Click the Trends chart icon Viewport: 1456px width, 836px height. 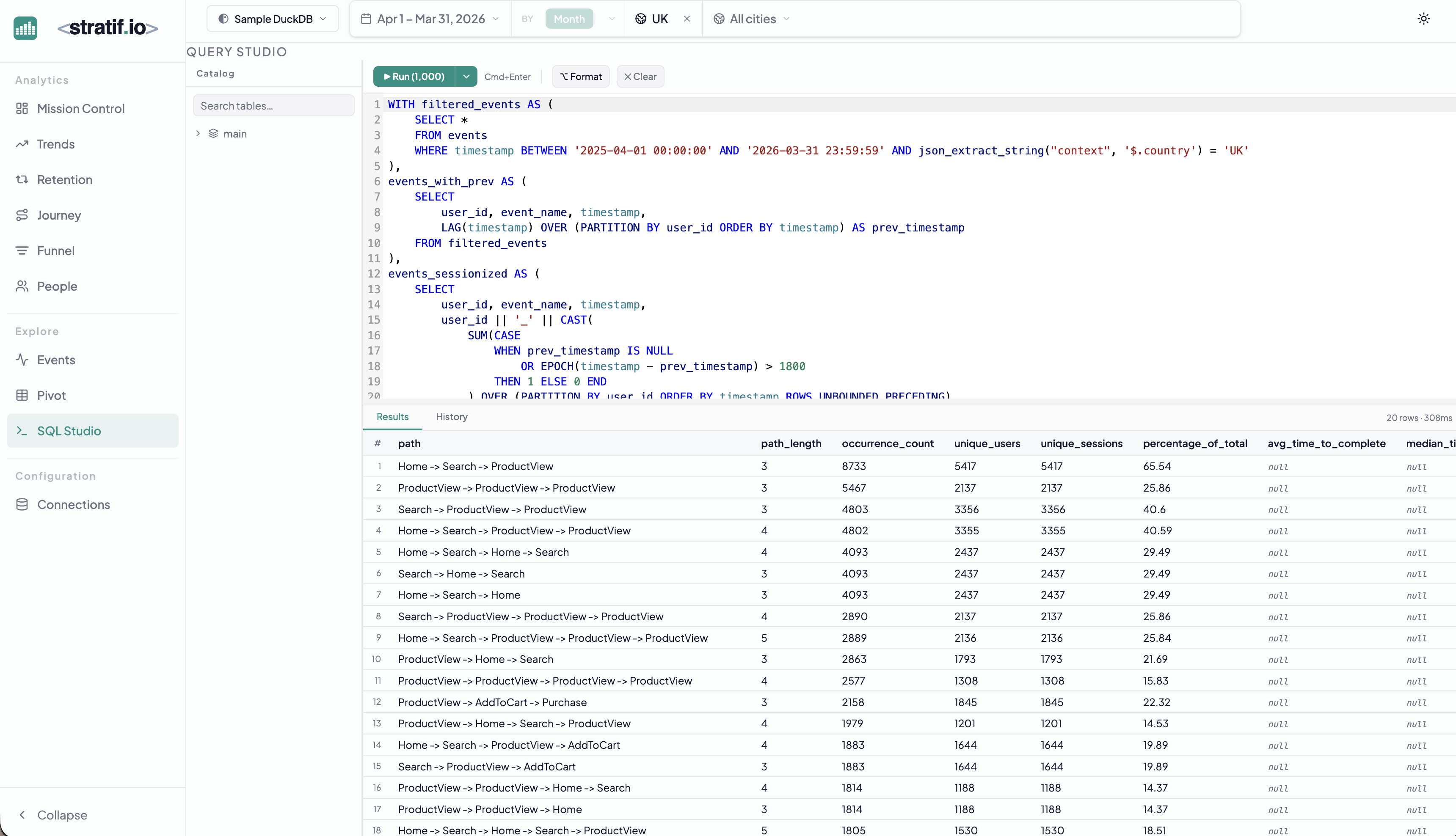pyautogui.click(x=22, y=144)
